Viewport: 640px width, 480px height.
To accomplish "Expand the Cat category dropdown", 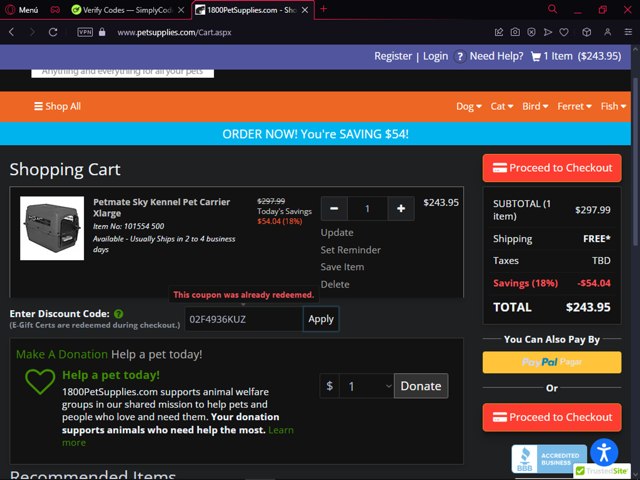I will coord(502,107).
